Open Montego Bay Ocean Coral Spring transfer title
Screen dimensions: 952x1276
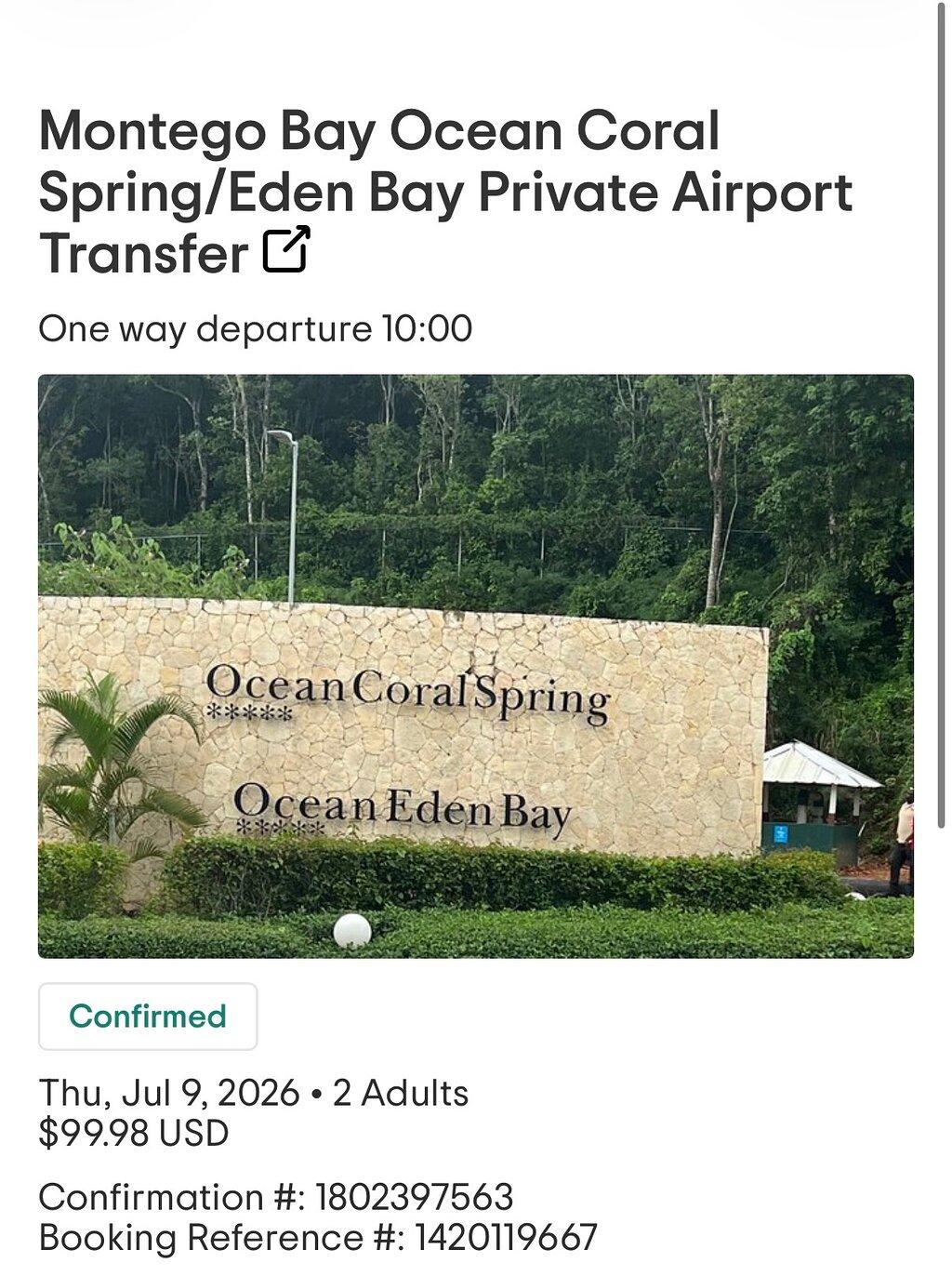click(x=445, y=193)
